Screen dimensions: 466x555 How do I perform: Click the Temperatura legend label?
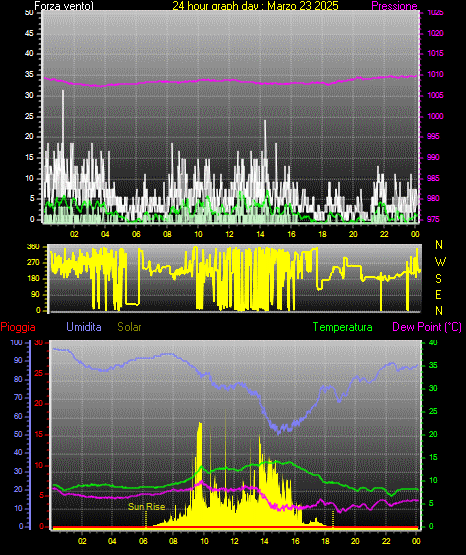click(342, 327)
